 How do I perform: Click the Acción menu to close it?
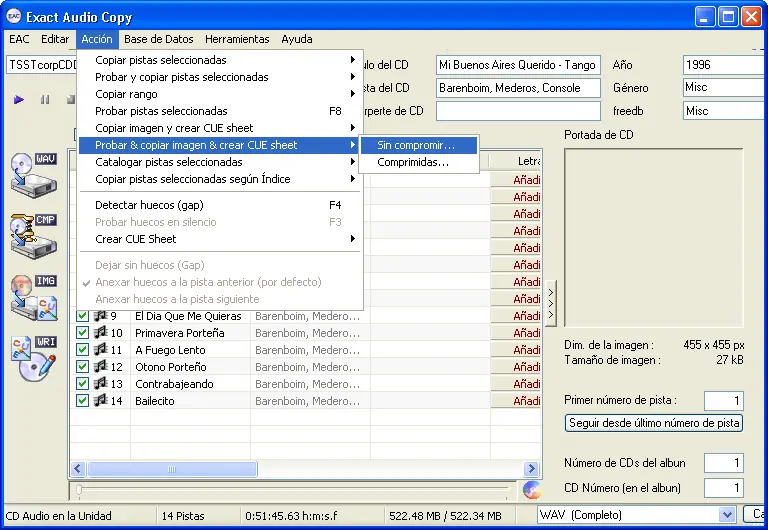point(97,39)
